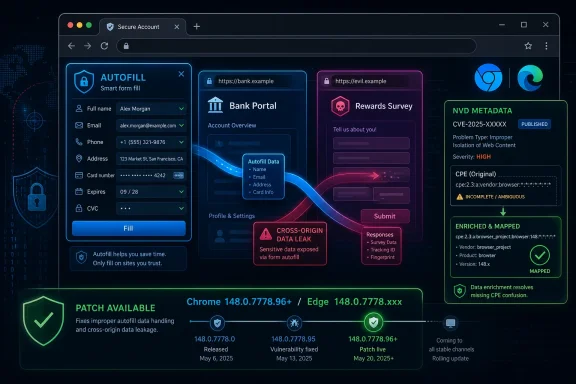Viewport: 576px width, 384px height.
Task: Click the Incomplete / Ambiguous warning icon
Action: coord(459,197)
